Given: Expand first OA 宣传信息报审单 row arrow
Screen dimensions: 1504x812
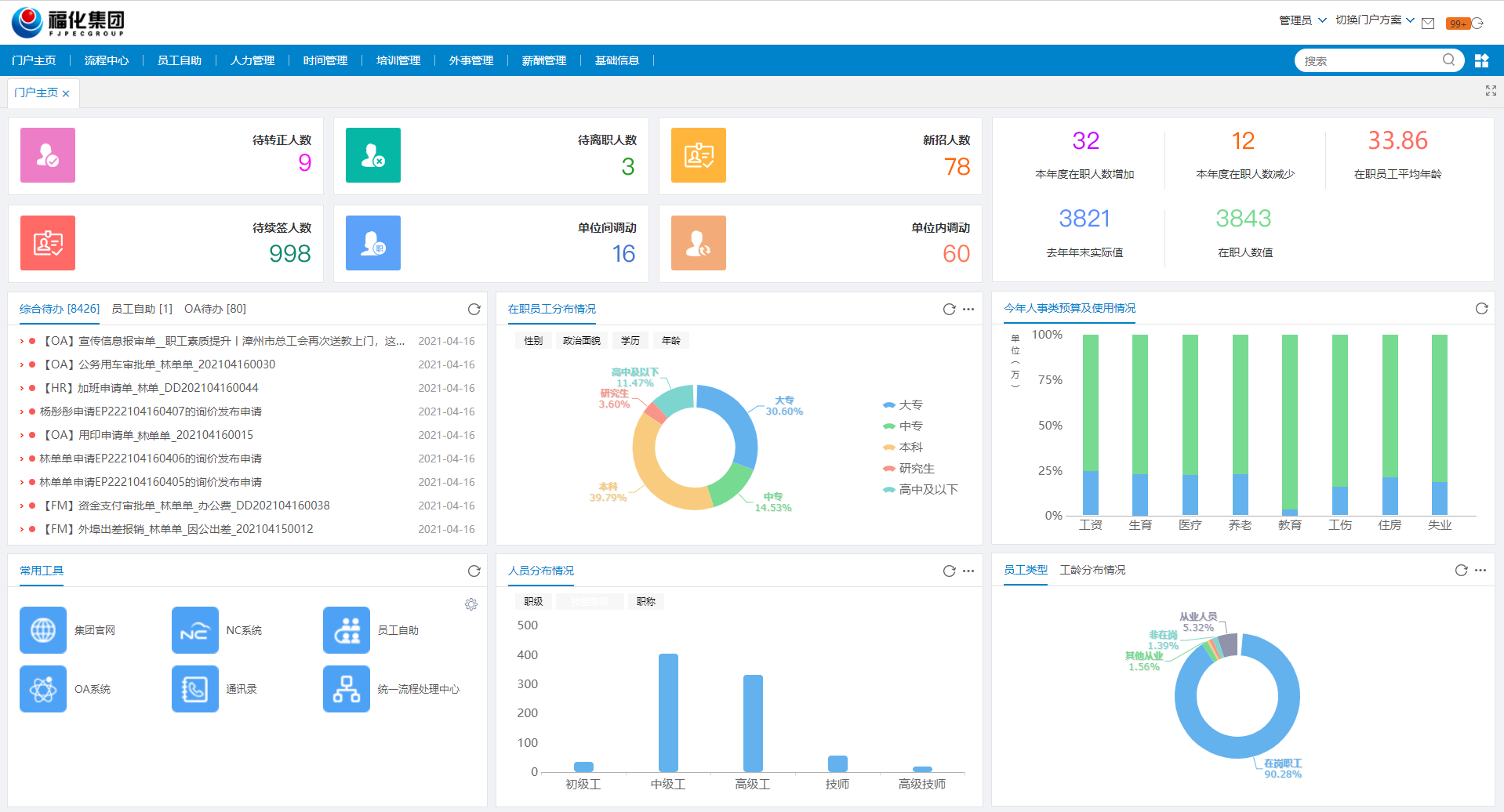Looking at the screenshot, I should click(22, 341).
